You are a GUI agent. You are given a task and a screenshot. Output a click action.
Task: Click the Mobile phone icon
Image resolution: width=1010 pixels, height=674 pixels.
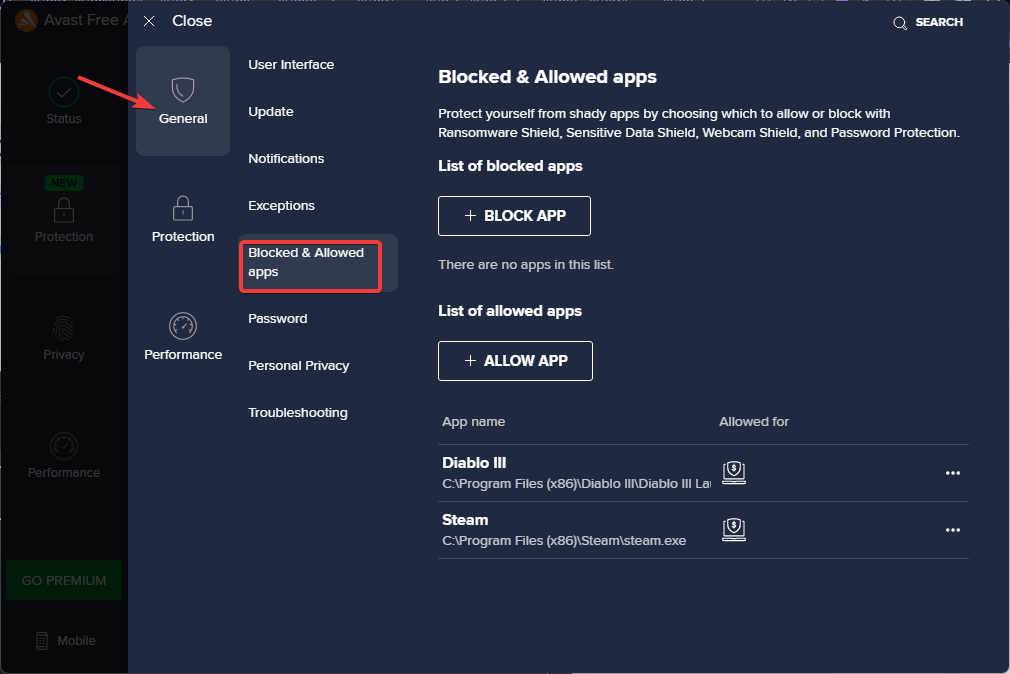click(42, 640)
